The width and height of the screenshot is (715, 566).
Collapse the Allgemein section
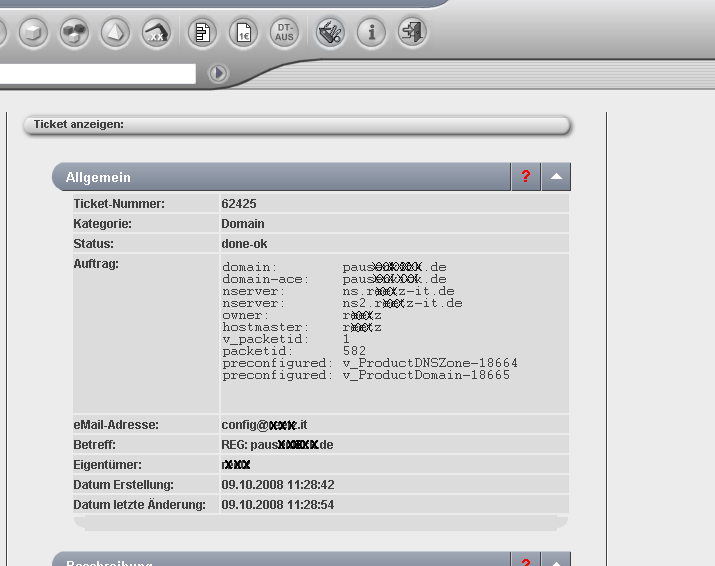pyautogui.click(x=557, y=177)
